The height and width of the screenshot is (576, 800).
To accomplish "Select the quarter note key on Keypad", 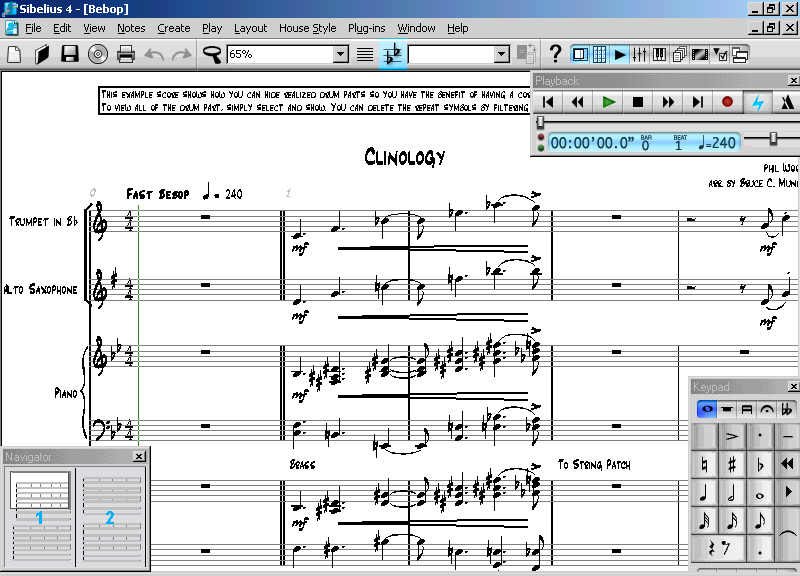I will 705,493.
